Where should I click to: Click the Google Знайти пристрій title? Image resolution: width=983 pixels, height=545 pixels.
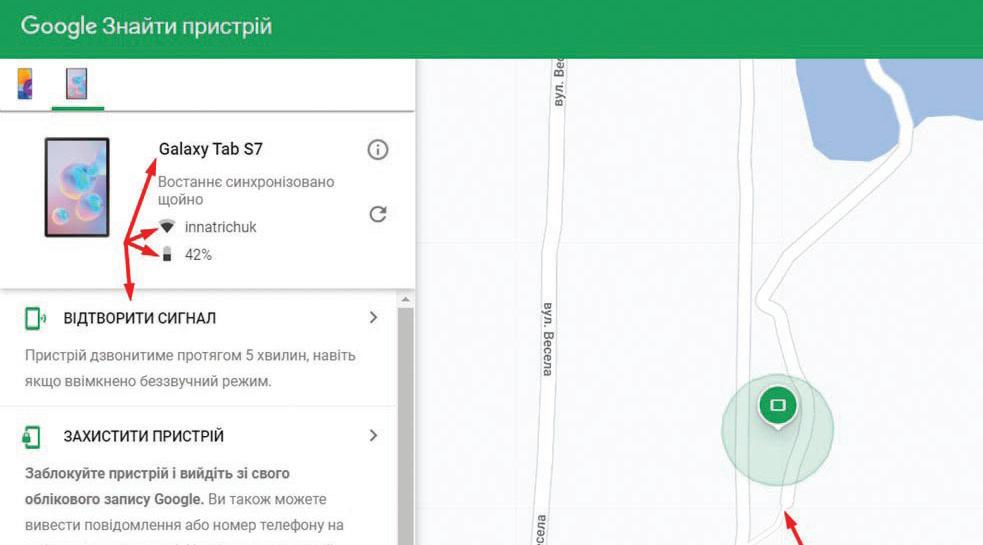pos(146,26)
